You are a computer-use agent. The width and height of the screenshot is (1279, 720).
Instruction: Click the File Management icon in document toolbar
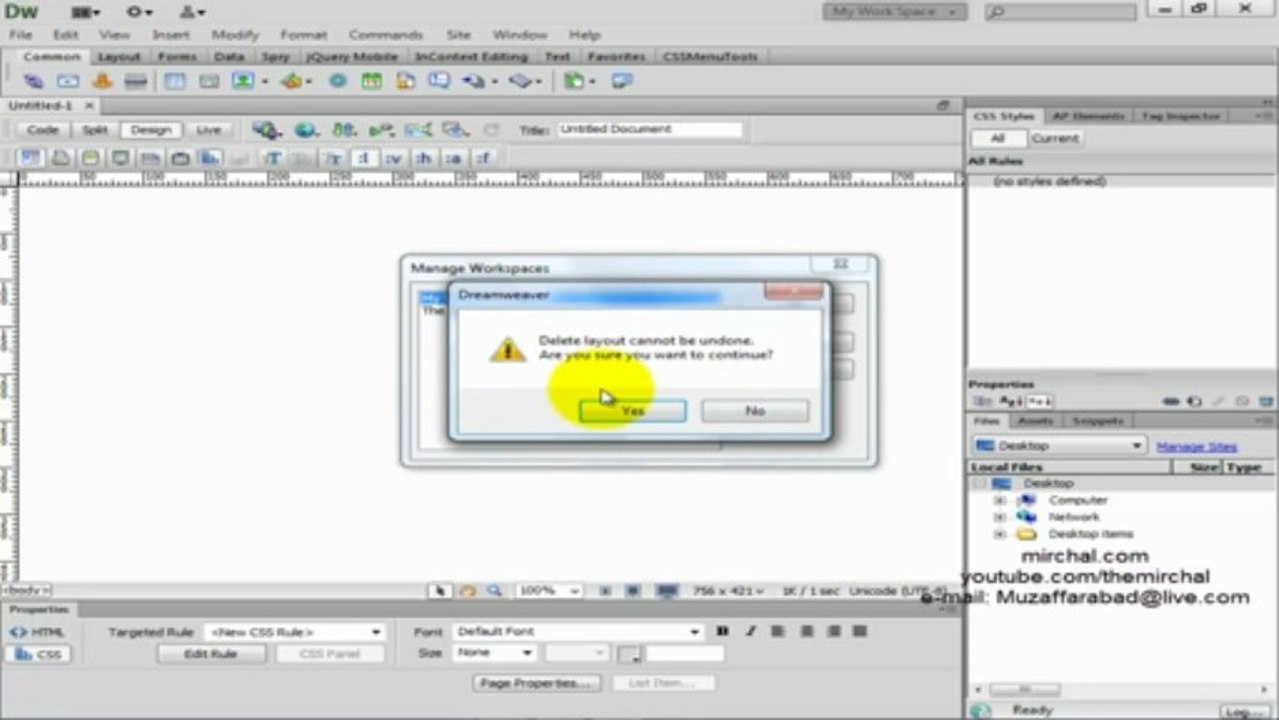(343, 130)
